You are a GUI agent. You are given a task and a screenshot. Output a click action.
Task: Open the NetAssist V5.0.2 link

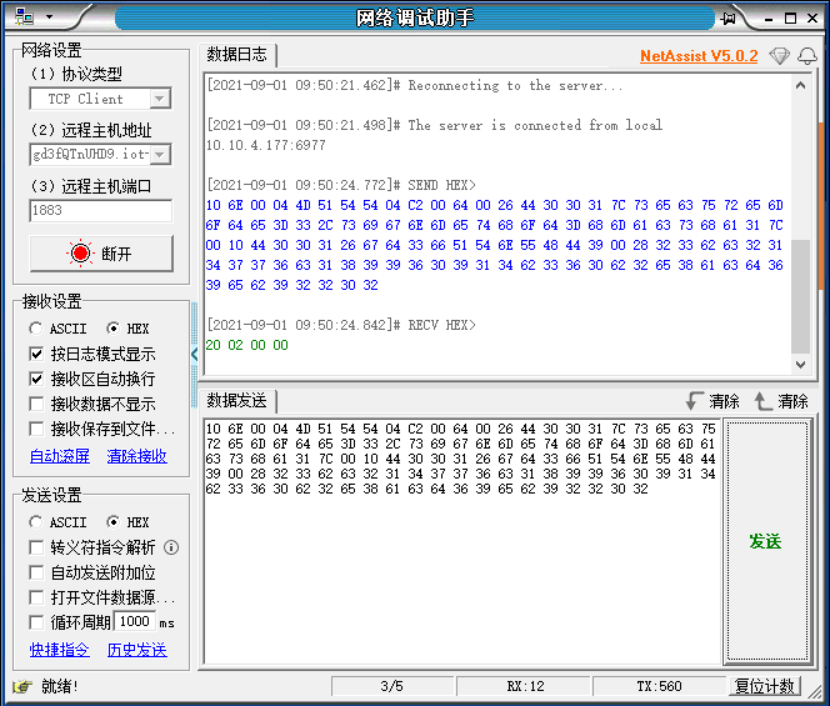point(699,56)
